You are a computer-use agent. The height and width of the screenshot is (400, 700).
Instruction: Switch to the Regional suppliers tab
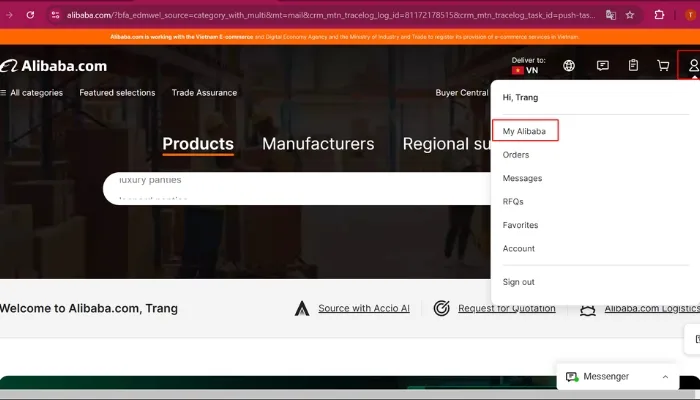pos(446,144)
